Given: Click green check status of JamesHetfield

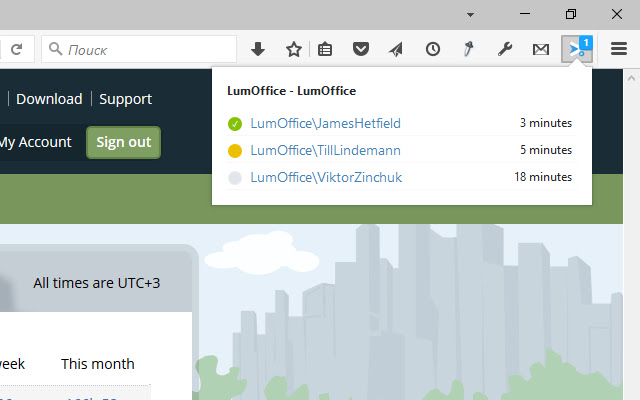Looking at the screenshot, I should 235,124.
